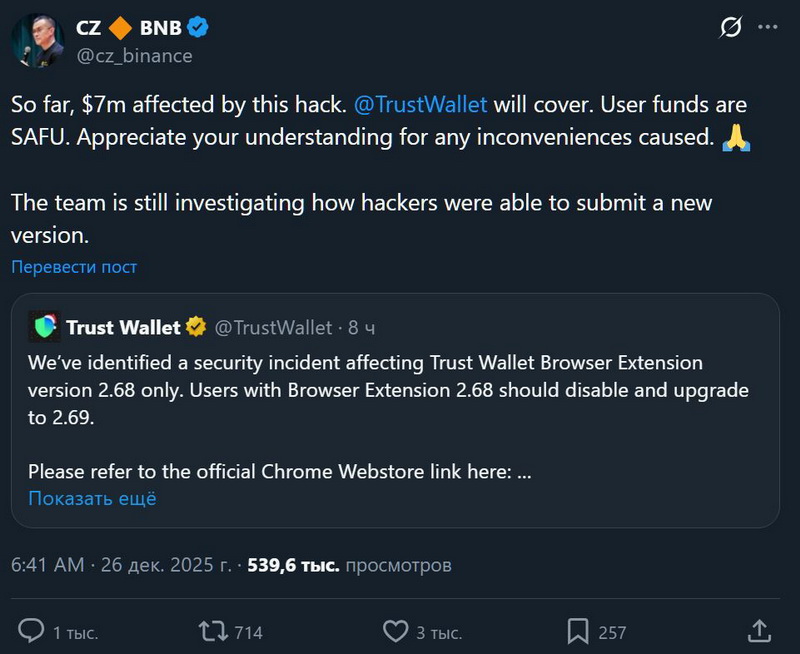800x654 pixels.
Task: Click the Trust Wallet name in quote
Action: coord(123,327)
